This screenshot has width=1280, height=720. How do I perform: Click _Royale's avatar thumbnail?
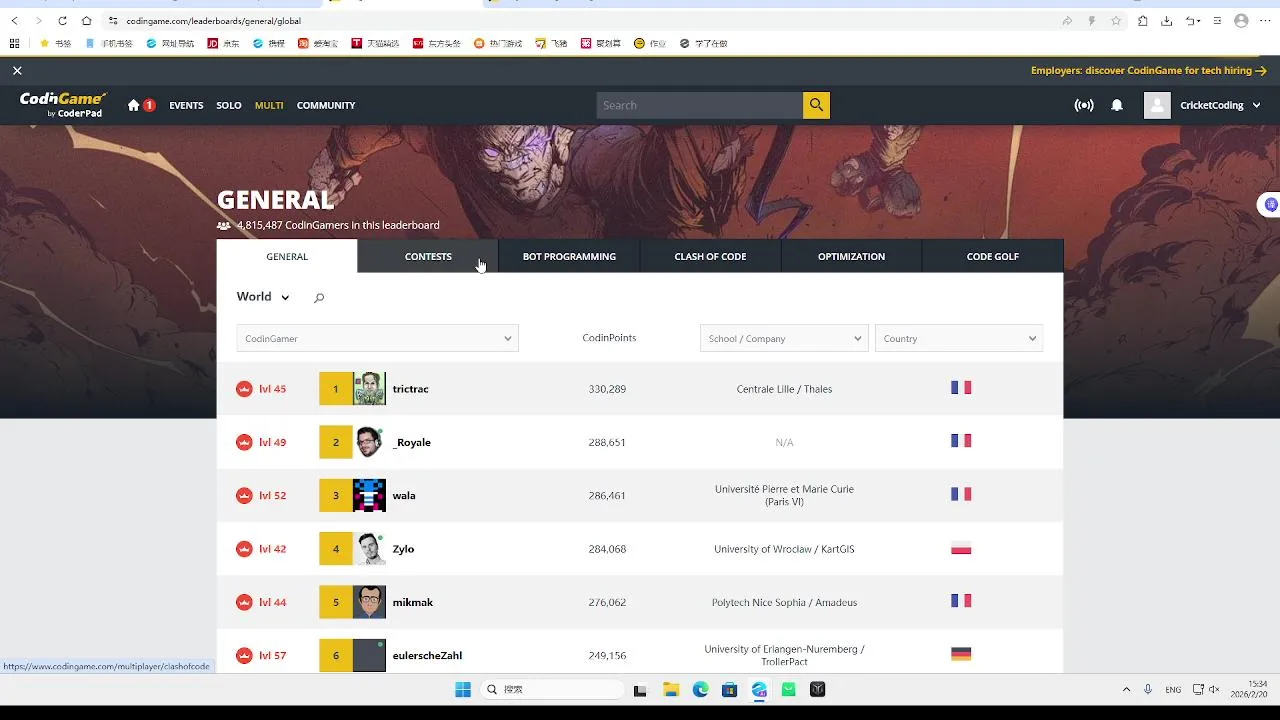tap(369, 442)
